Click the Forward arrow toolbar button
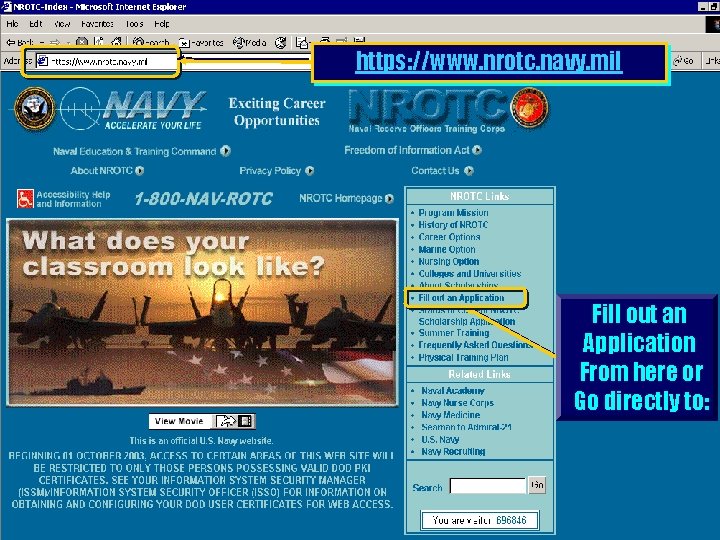The width and height of the screenshot is (720, 540). click(x=55, y=43)
